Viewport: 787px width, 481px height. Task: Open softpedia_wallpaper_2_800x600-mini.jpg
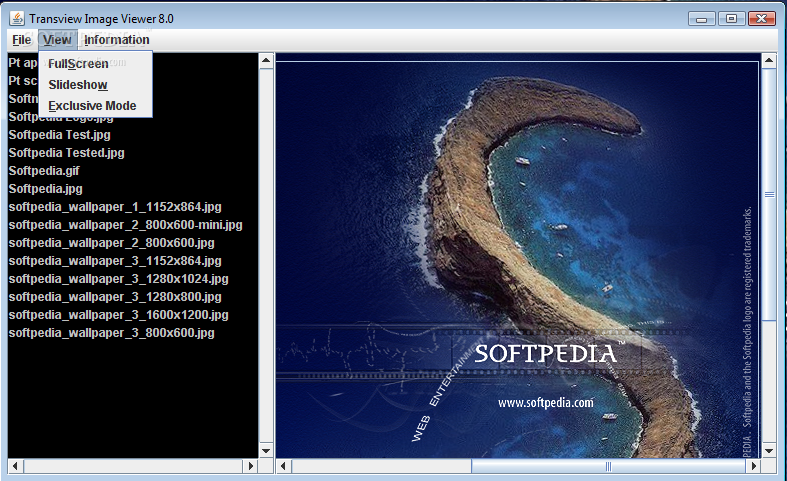(x=125, y=225)
